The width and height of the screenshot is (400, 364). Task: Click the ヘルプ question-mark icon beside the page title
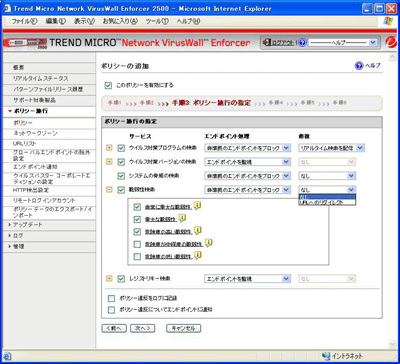(359, 66)
